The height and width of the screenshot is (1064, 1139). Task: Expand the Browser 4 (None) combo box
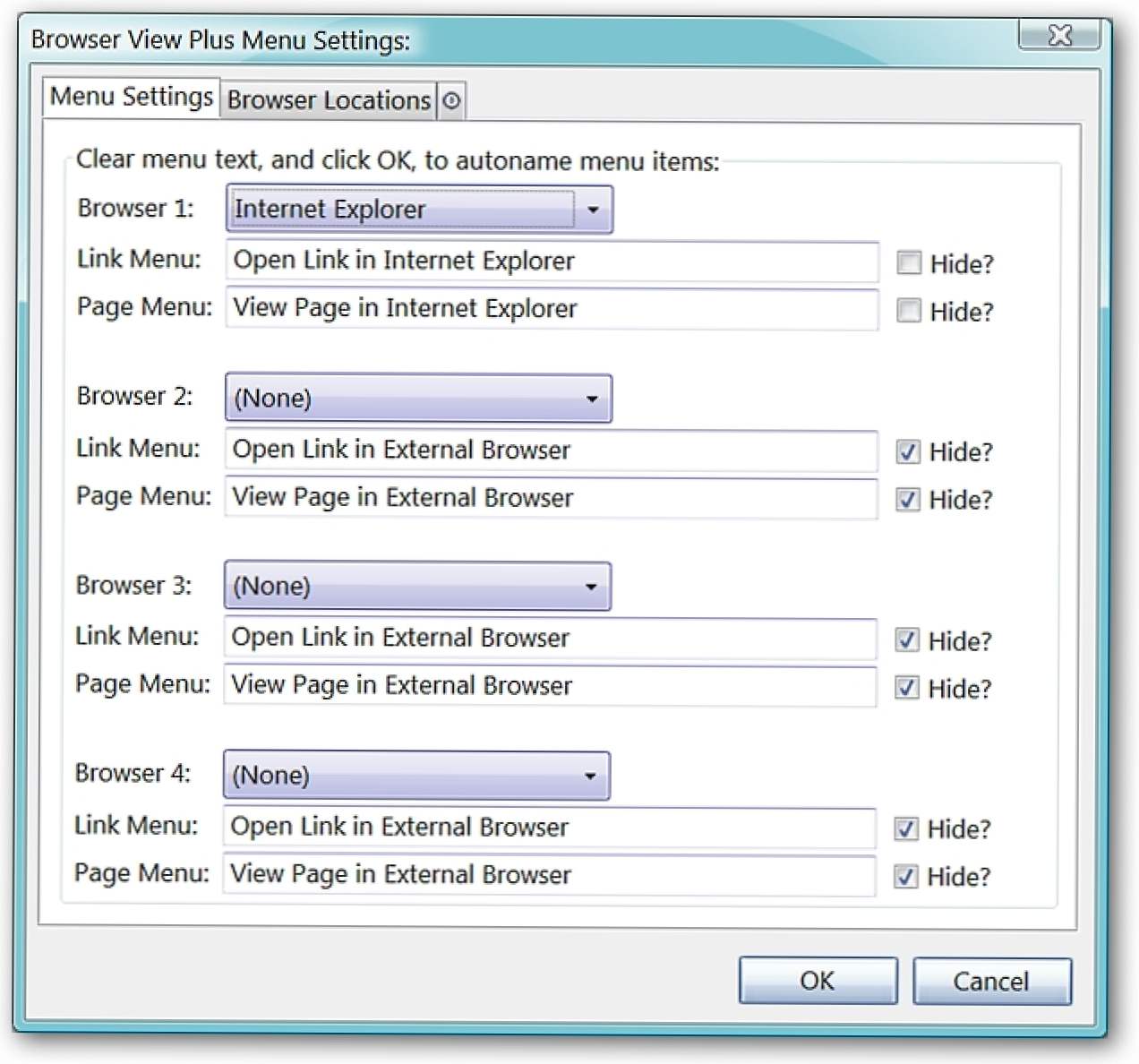pos(416,776)
